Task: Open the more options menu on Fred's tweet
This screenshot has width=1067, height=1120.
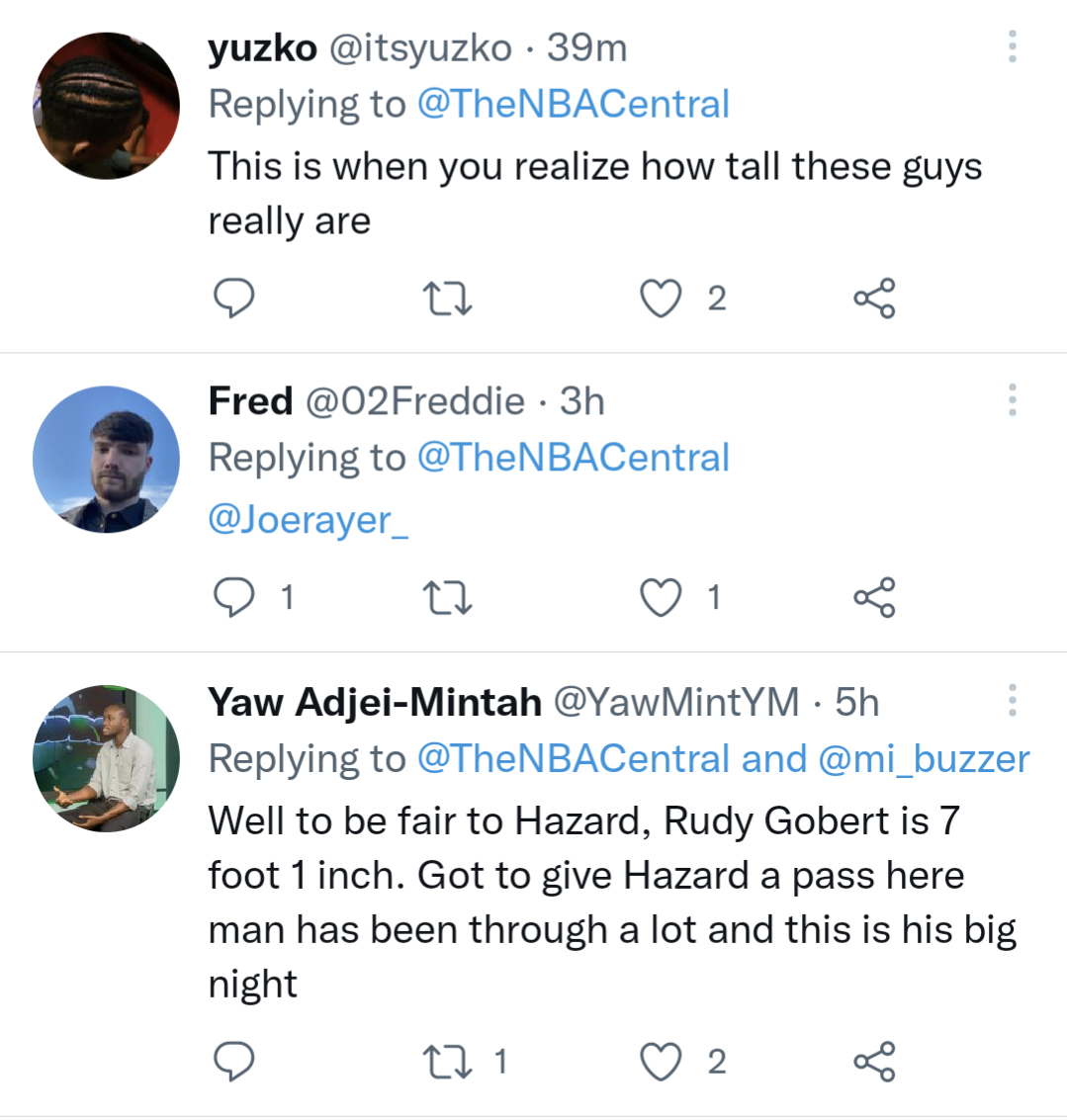Action: tap(1013, 399)
